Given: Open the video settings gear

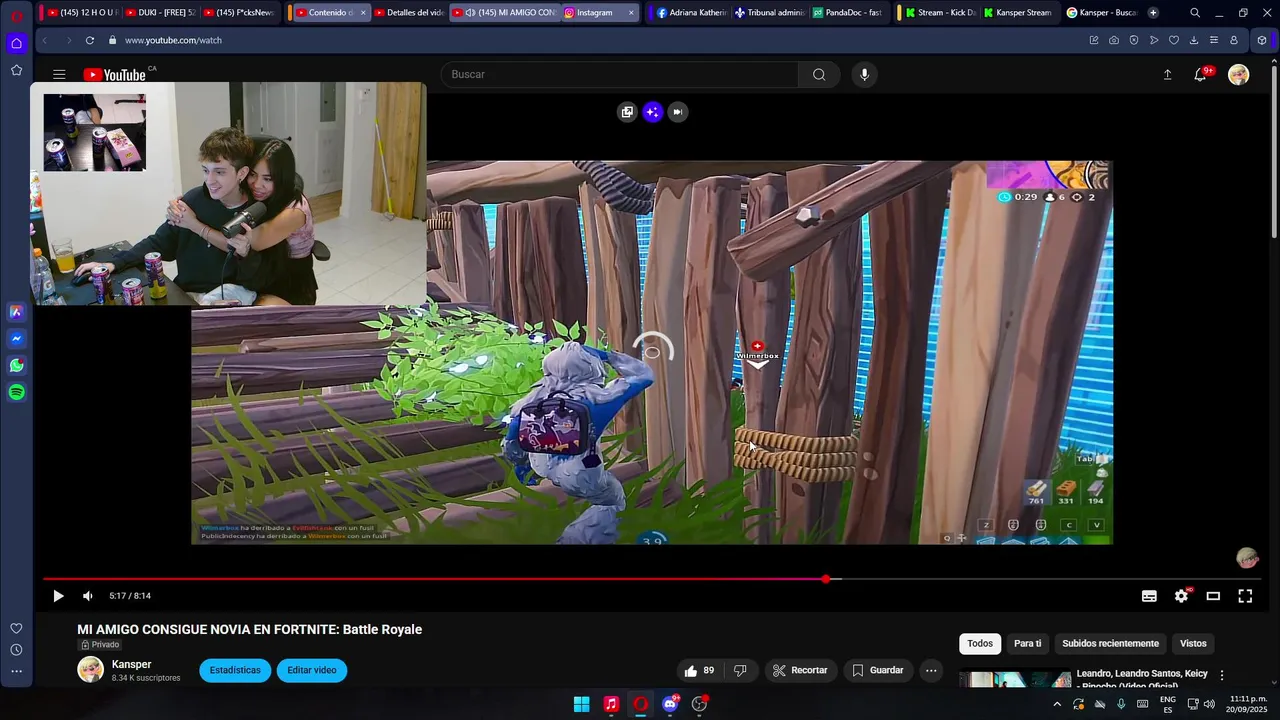Looking at the screenshot, I should pos(1181,596).
